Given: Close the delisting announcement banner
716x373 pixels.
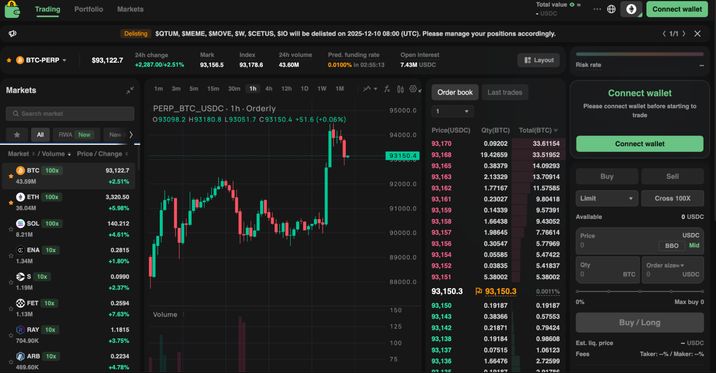Looking at the screenshot, I should 697,34.
